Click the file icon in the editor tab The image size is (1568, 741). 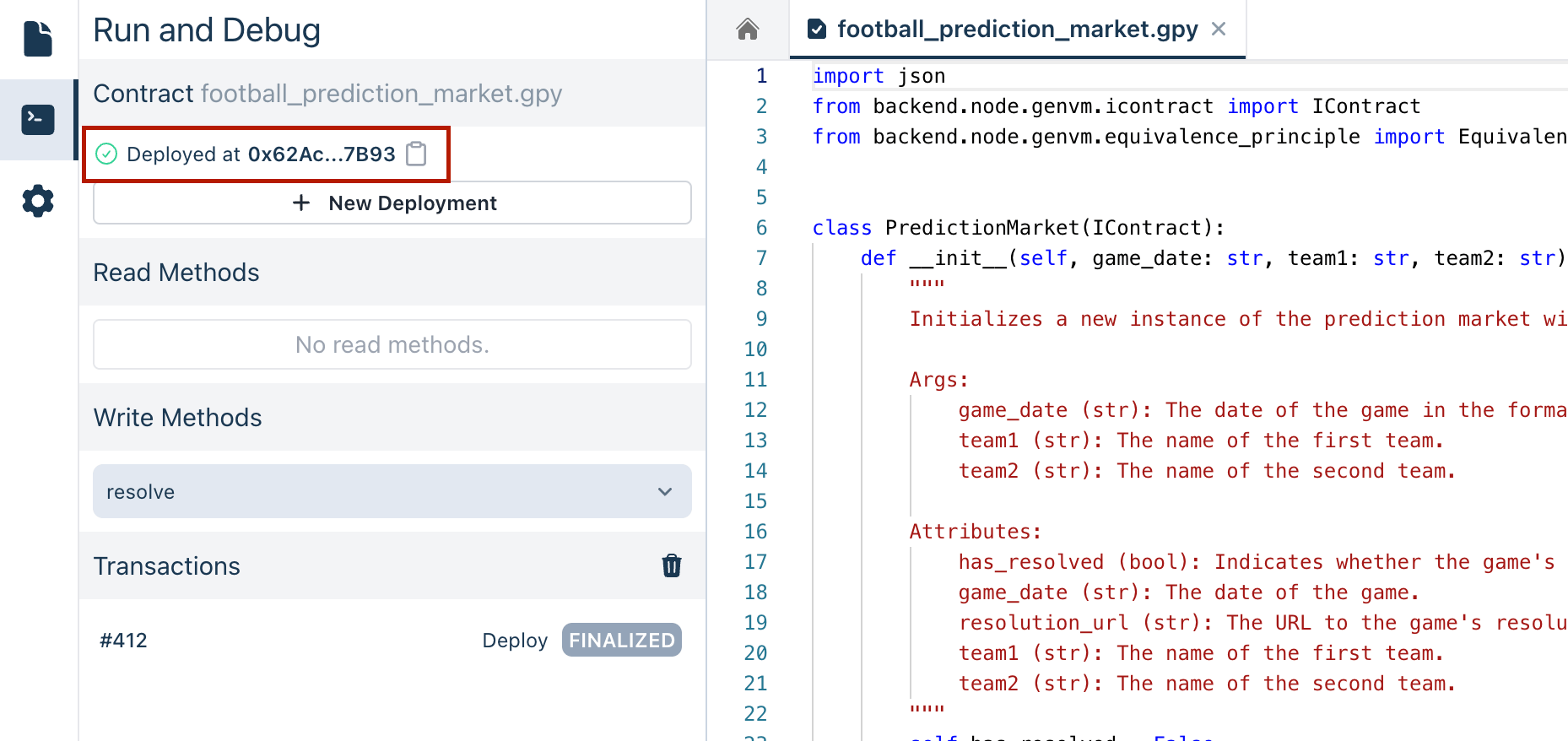(x=817, y=30)
